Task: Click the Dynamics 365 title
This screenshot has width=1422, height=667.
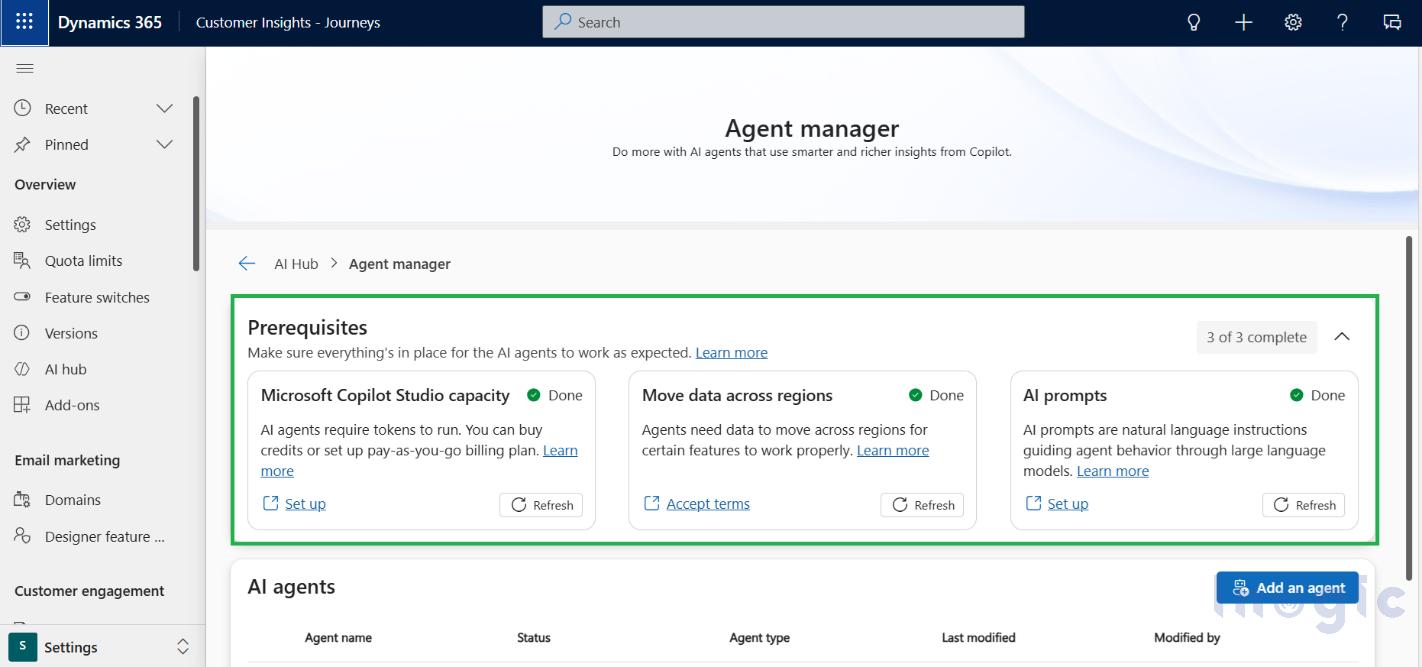Action: coord(110,22)
